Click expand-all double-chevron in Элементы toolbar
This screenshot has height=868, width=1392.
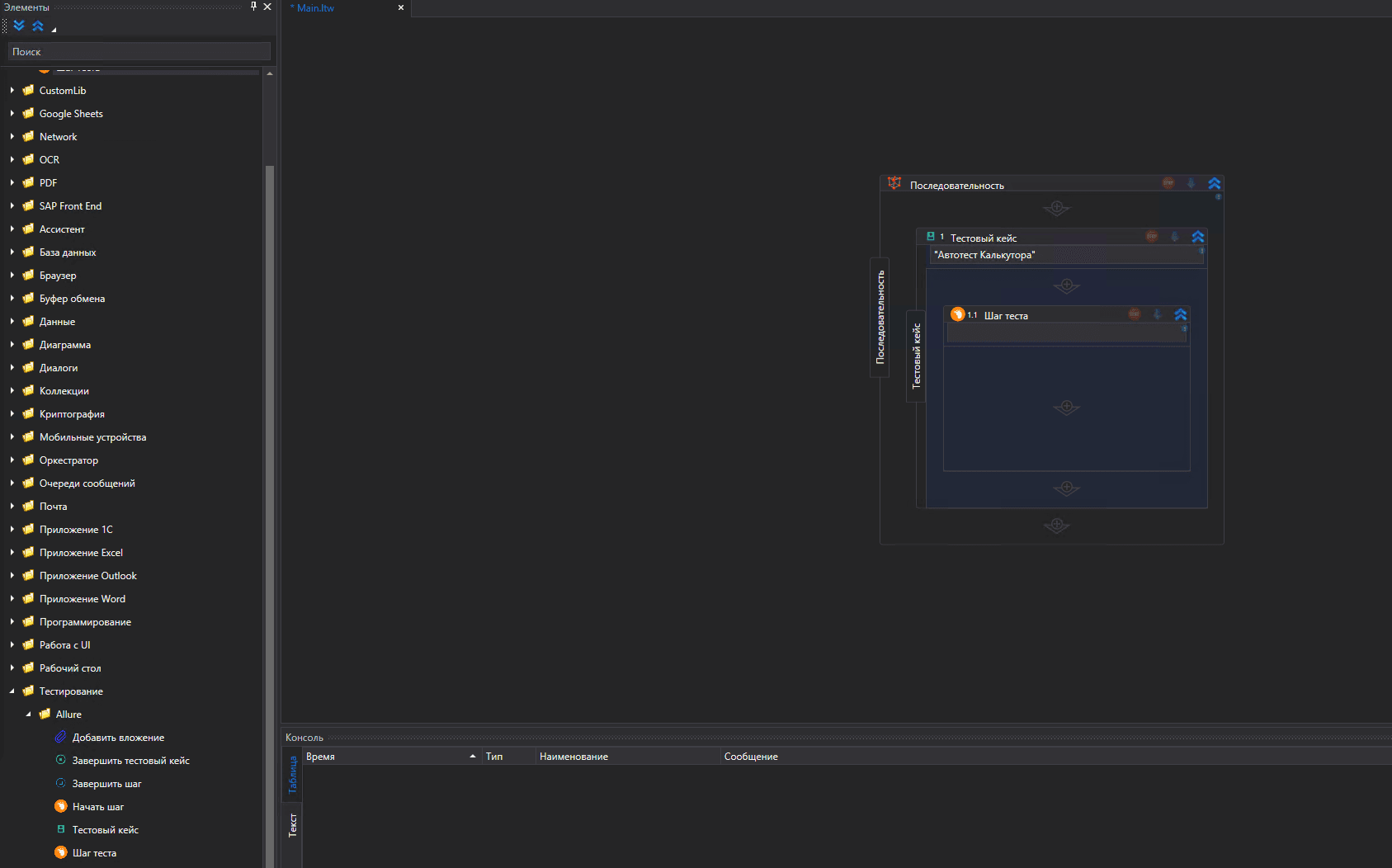point(19,26)
